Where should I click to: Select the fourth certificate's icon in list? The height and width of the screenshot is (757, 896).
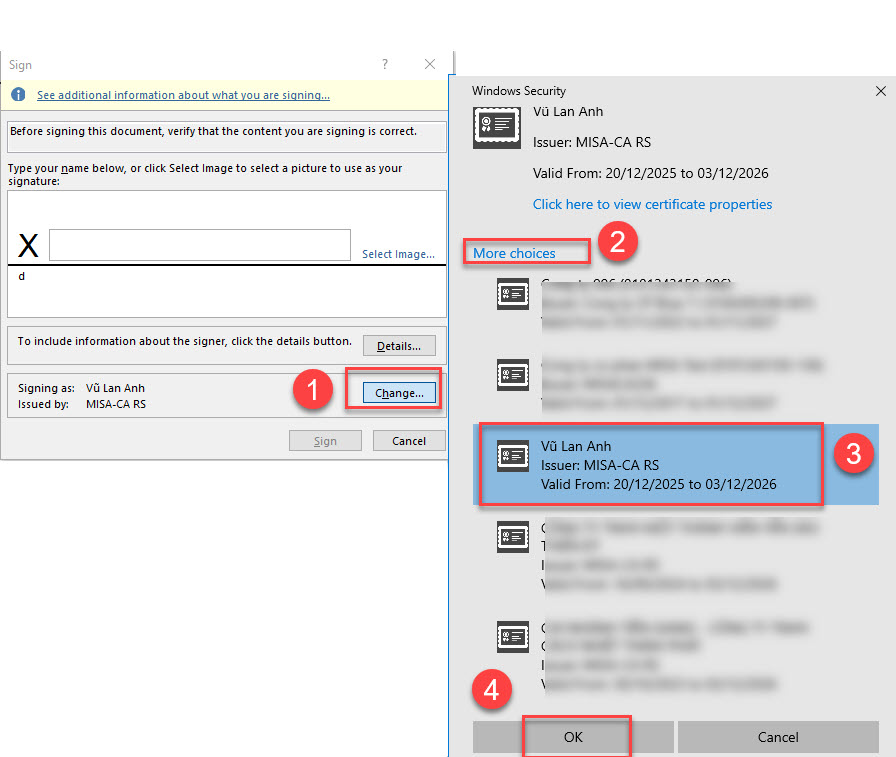(x=512, y=537)
